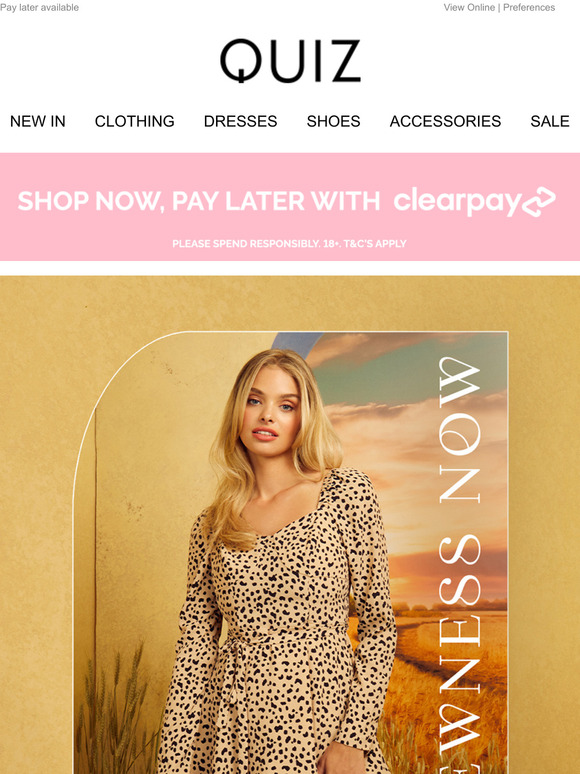Click the Pay later available preheader text
580x774 pixels.
coord(39,7)
